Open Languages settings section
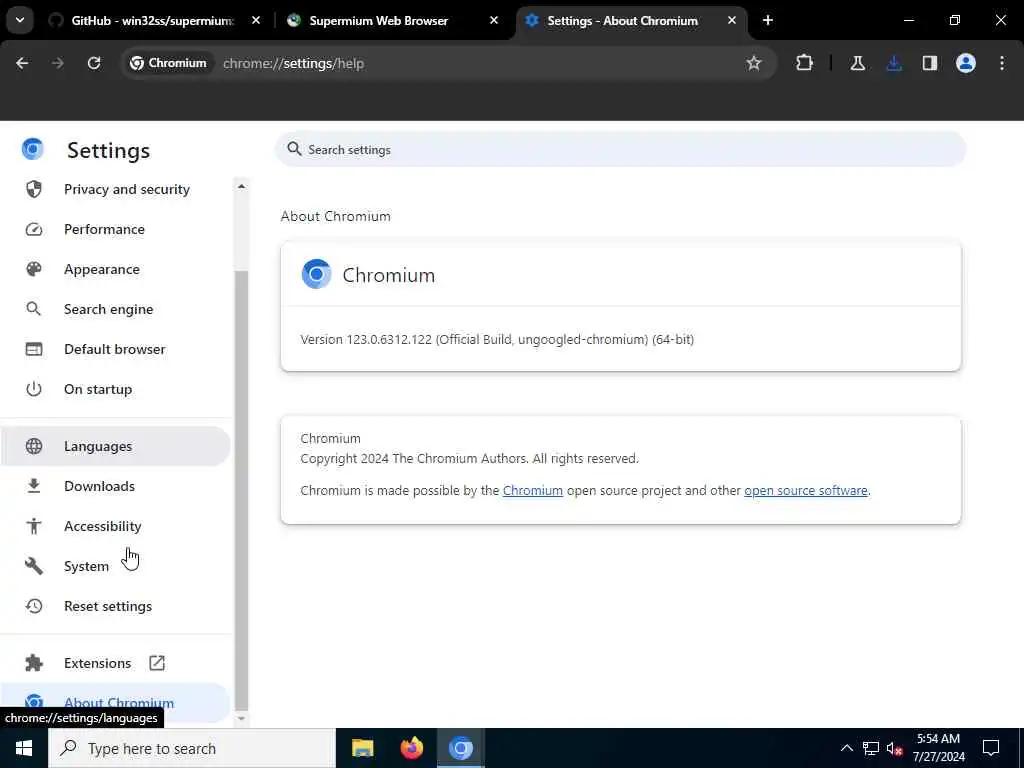Image resolution: width=1024 pixels, height=768 pixels. point(115,446)
